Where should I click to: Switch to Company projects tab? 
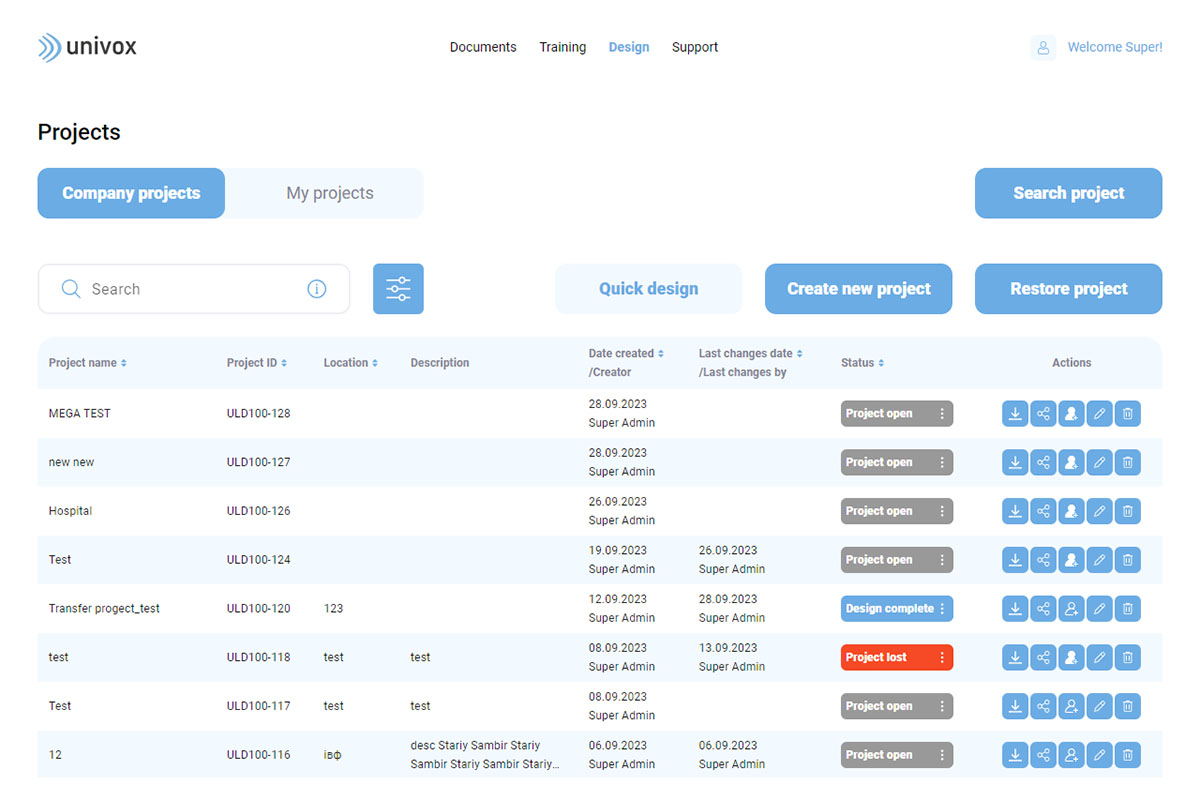[131, 193]
